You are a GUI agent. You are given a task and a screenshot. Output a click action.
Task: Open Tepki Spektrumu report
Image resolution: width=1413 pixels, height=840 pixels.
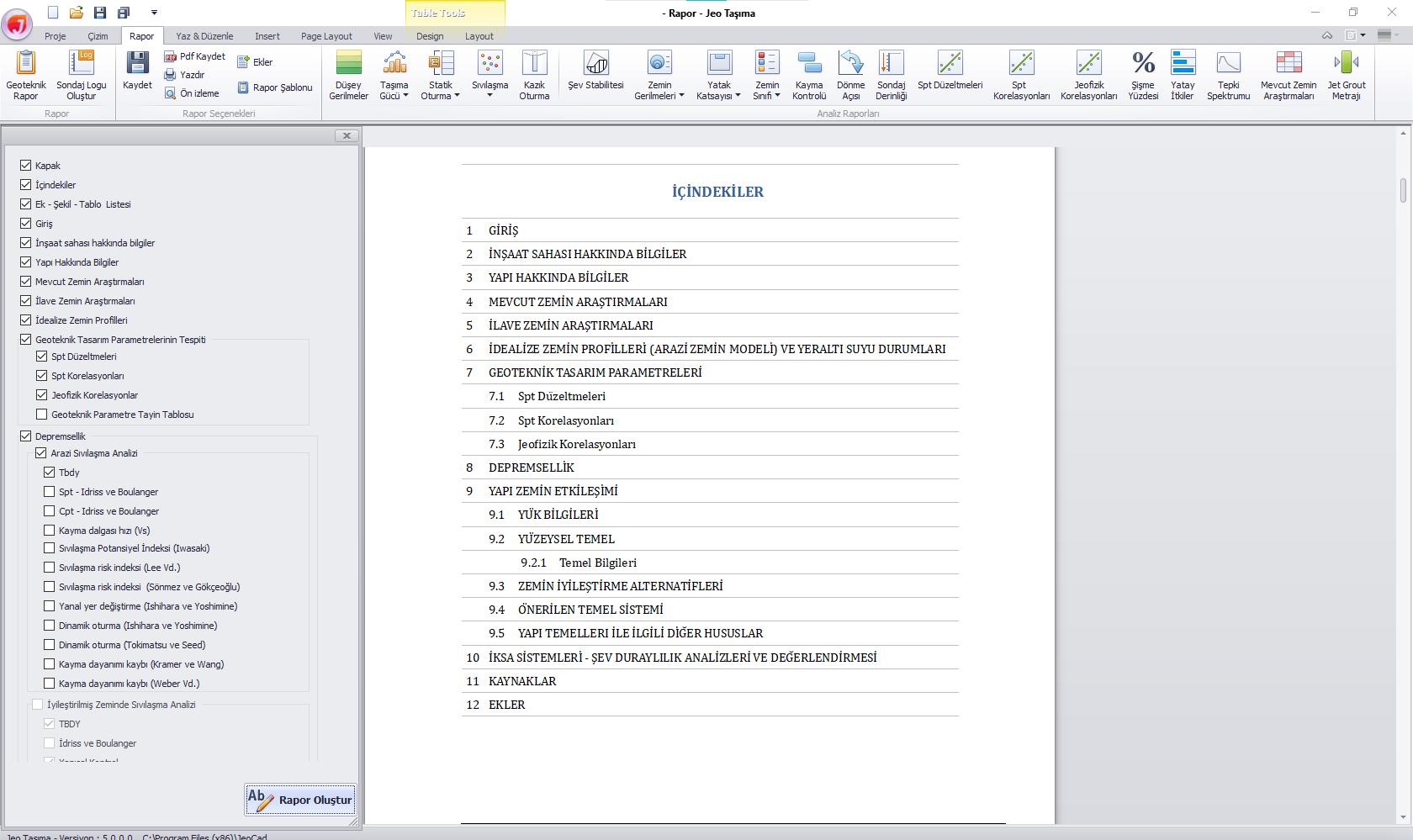click(1228, 75)
